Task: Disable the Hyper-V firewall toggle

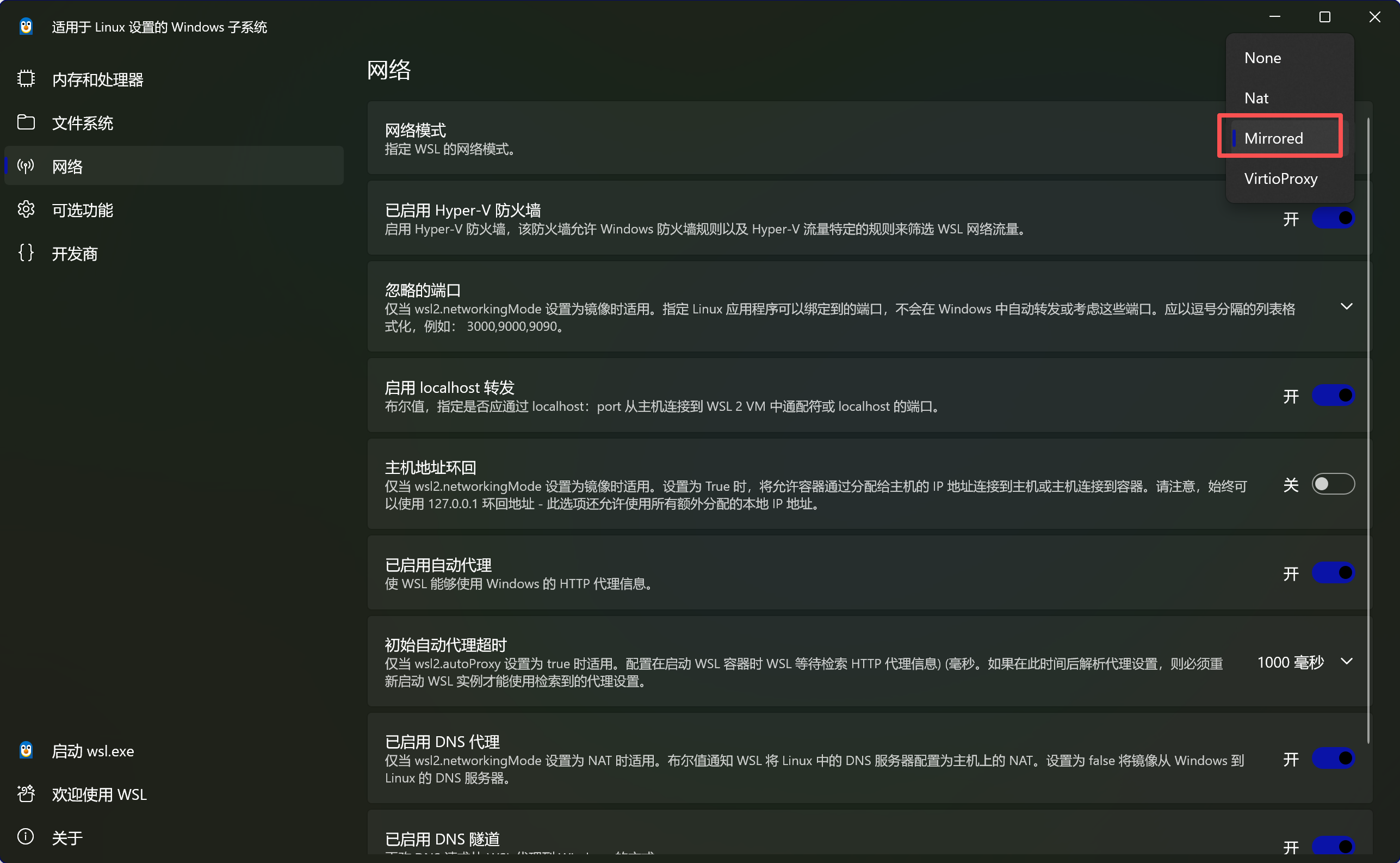Action: point(1333,218)
